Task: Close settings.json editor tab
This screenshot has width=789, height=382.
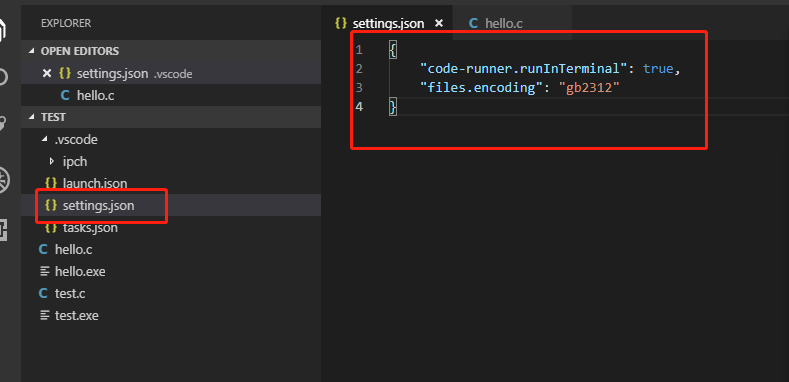Action: pyautogui.click(x=439, y=23)
